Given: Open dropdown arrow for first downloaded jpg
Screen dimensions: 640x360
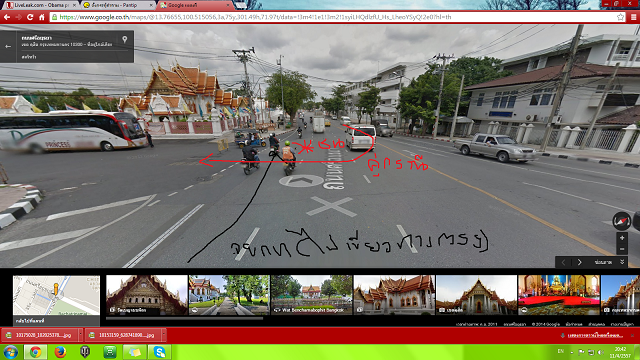Looking at the screenshot, I should [80, 335].
